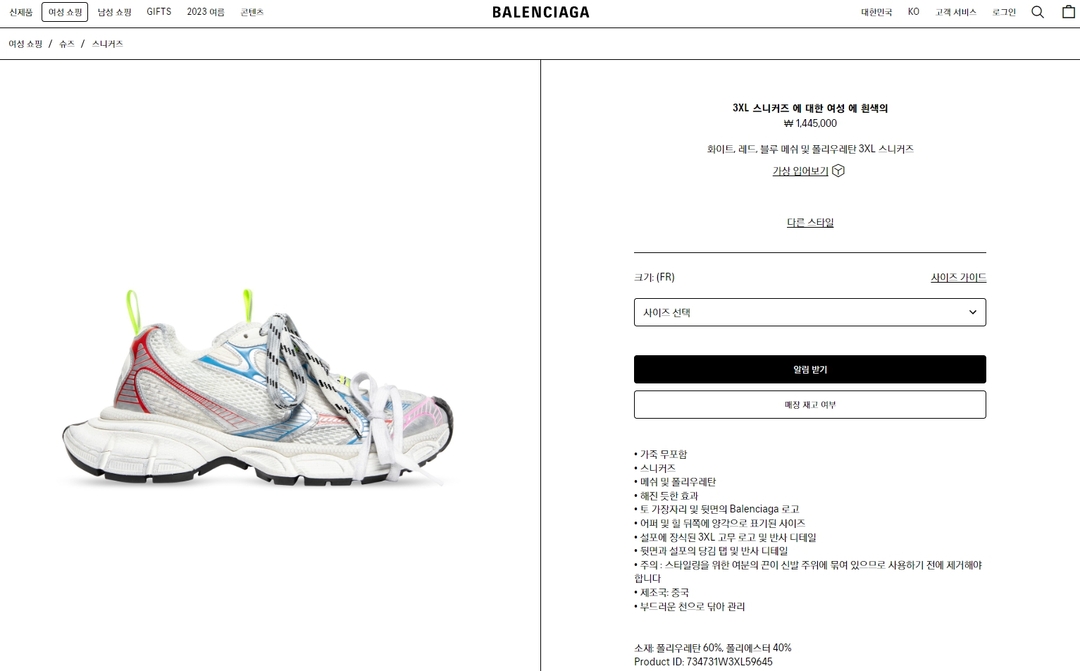Click the sneaker product image
Screen dimensions: 1080x671
(x=258, y=388)
